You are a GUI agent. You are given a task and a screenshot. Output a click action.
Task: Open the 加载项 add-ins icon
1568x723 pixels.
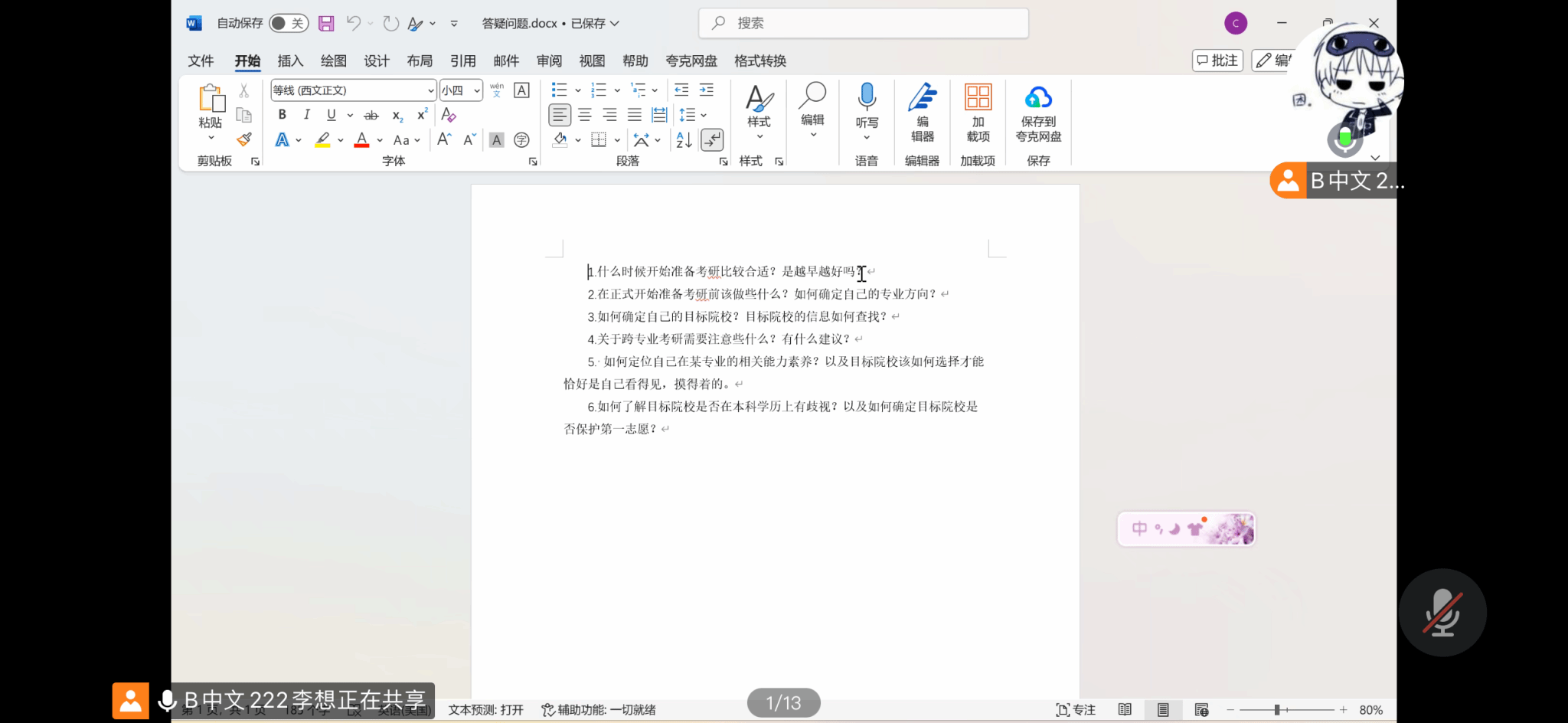coord(978,98)
